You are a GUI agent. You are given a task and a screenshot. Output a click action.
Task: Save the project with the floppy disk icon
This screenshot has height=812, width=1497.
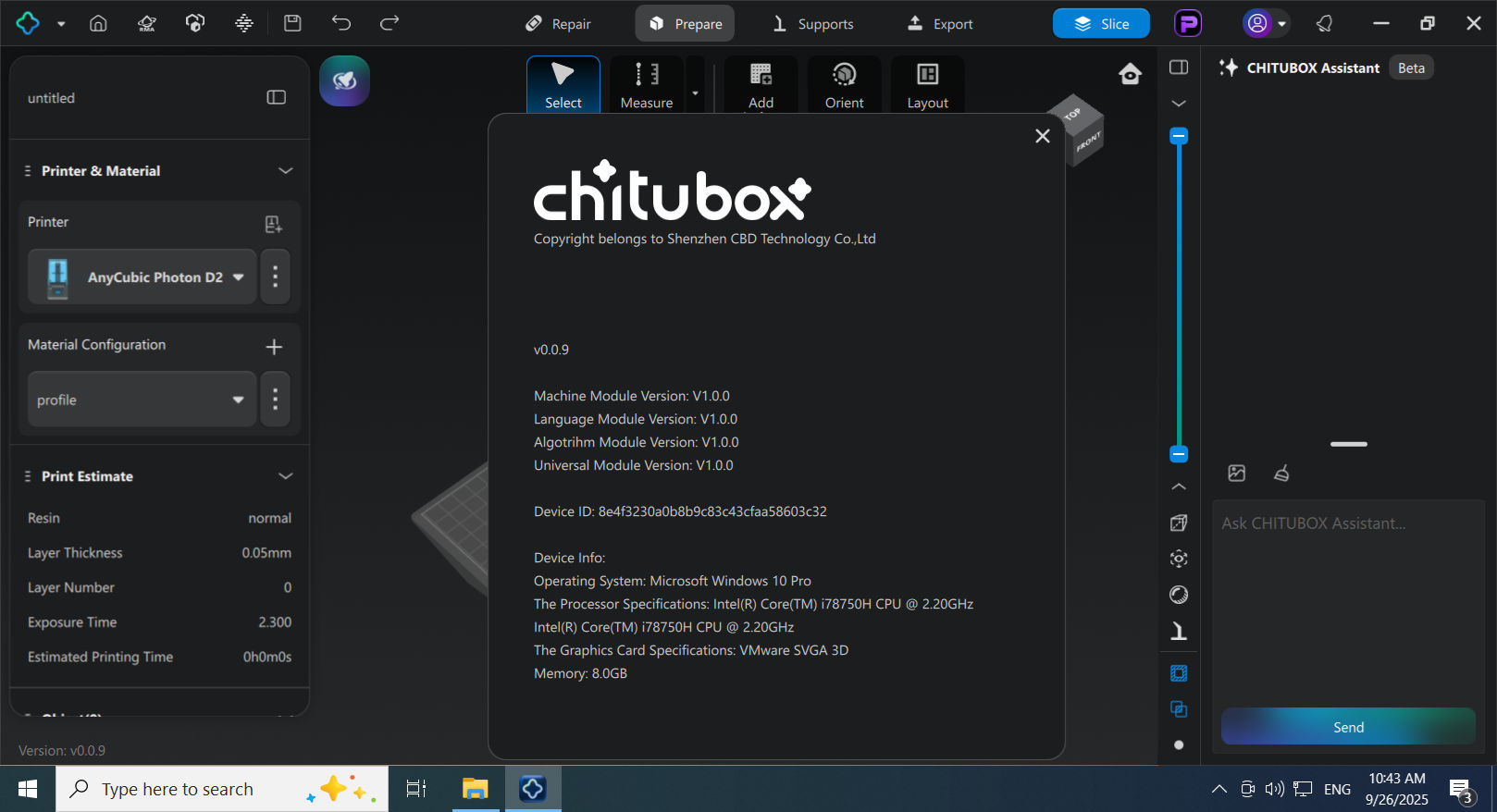click(292, 23)
